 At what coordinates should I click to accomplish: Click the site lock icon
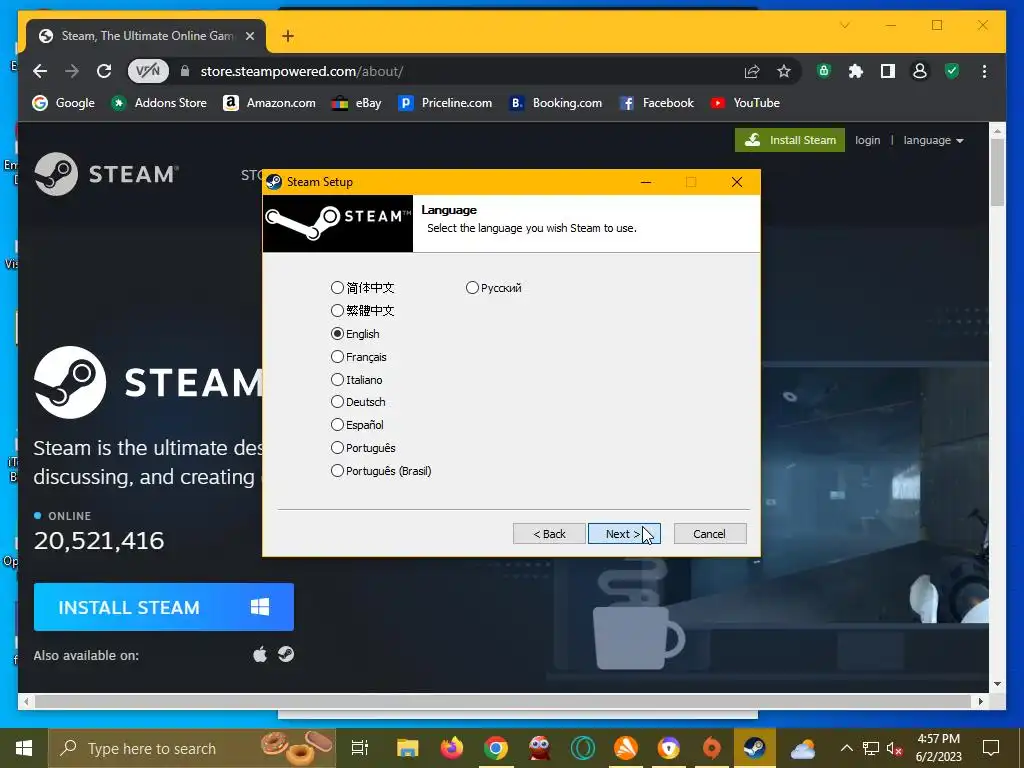tap(185, 71)
